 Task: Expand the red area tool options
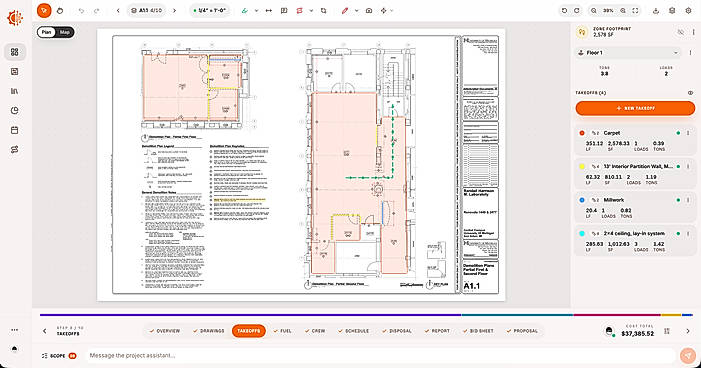coord(311,10)
